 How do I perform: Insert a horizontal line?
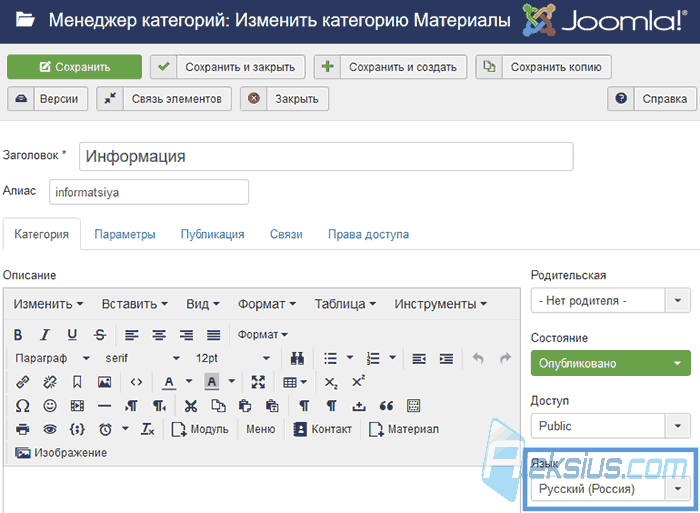click(x=104, y=406)
